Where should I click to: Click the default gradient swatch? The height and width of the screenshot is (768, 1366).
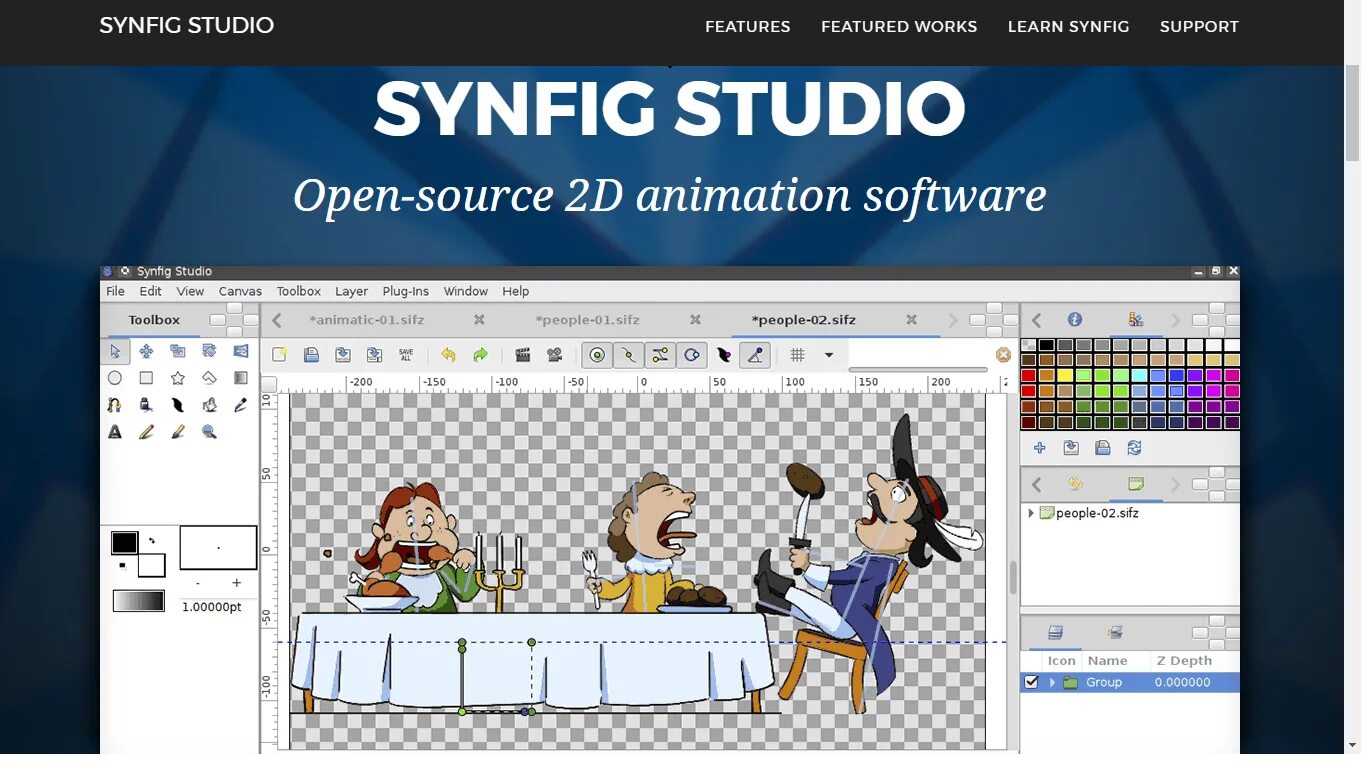click(138, 601)
